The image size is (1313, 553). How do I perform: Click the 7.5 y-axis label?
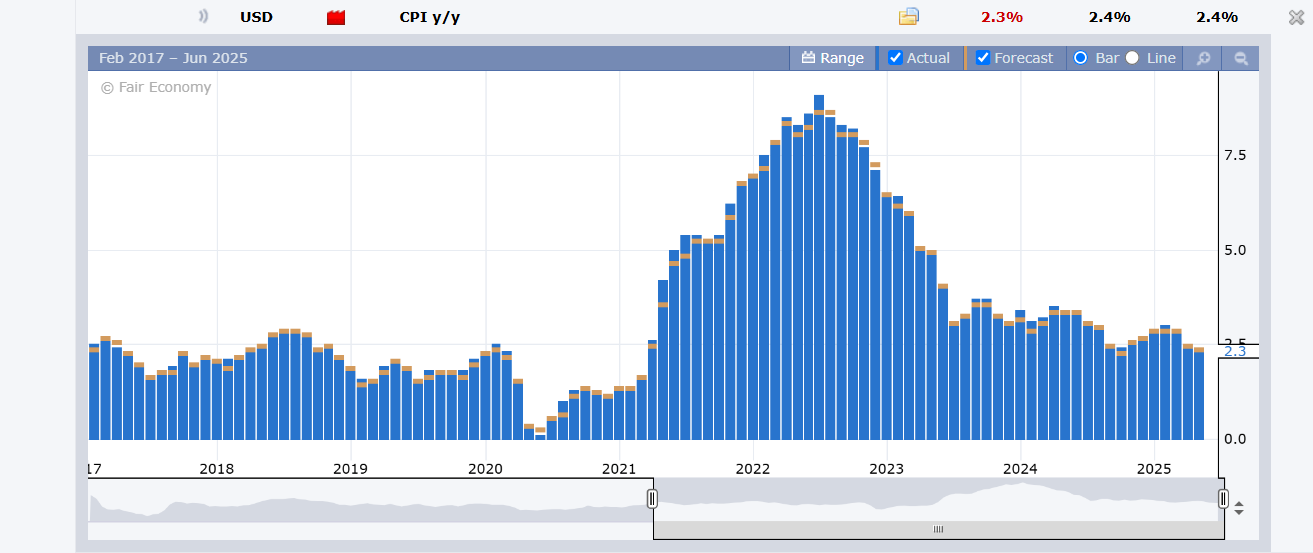(x=1235, y=155)
